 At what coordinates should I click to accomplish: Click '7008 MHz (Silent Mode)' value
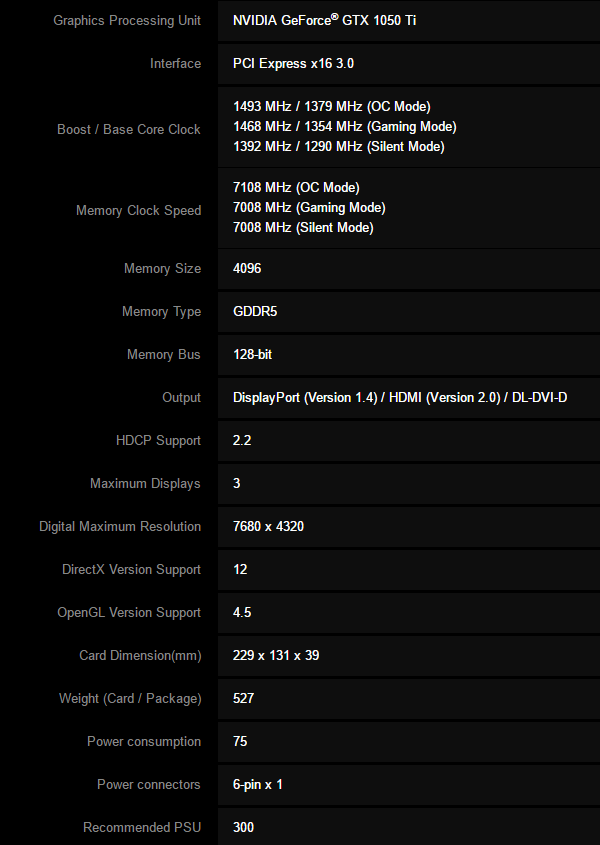(303, 227)
